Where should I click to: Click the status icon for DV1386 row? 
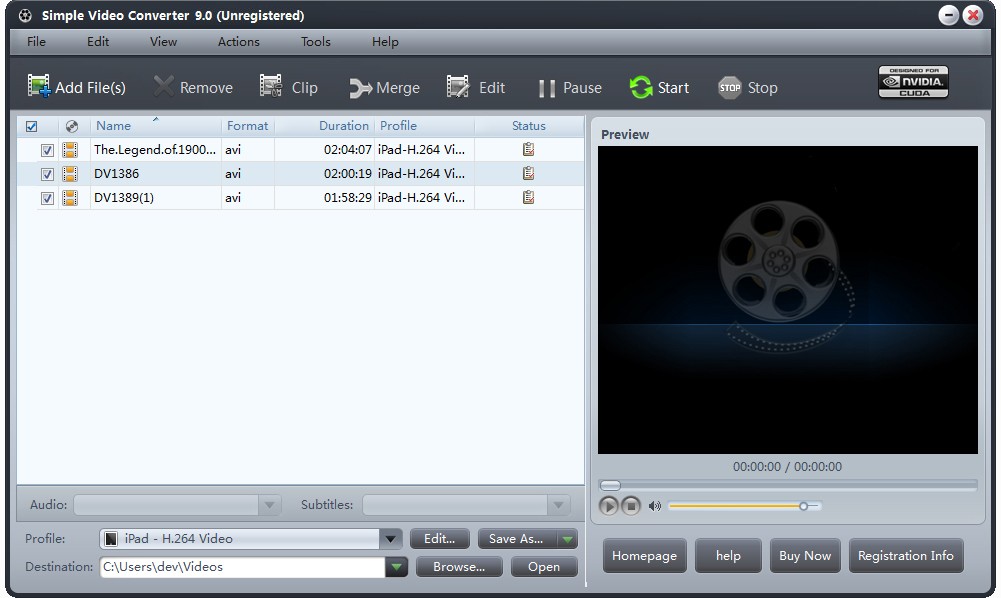coord(529,173)
